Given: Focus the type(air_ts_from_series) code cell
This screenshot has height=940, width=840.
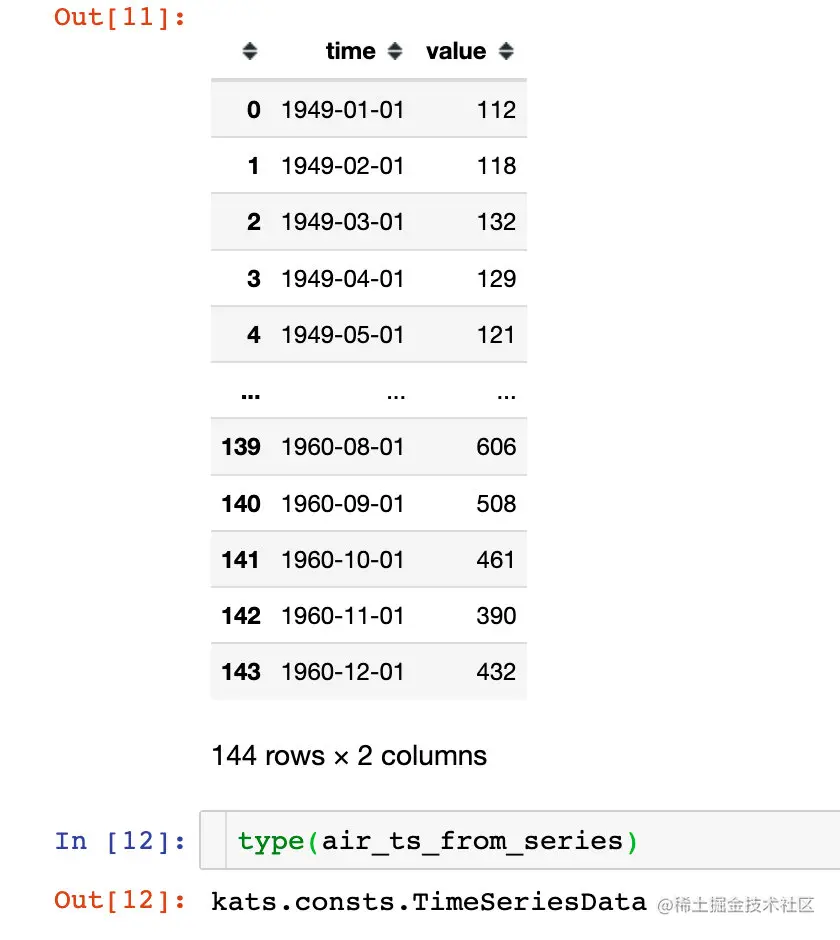Looking at the screenshot, I should [520, 840].
